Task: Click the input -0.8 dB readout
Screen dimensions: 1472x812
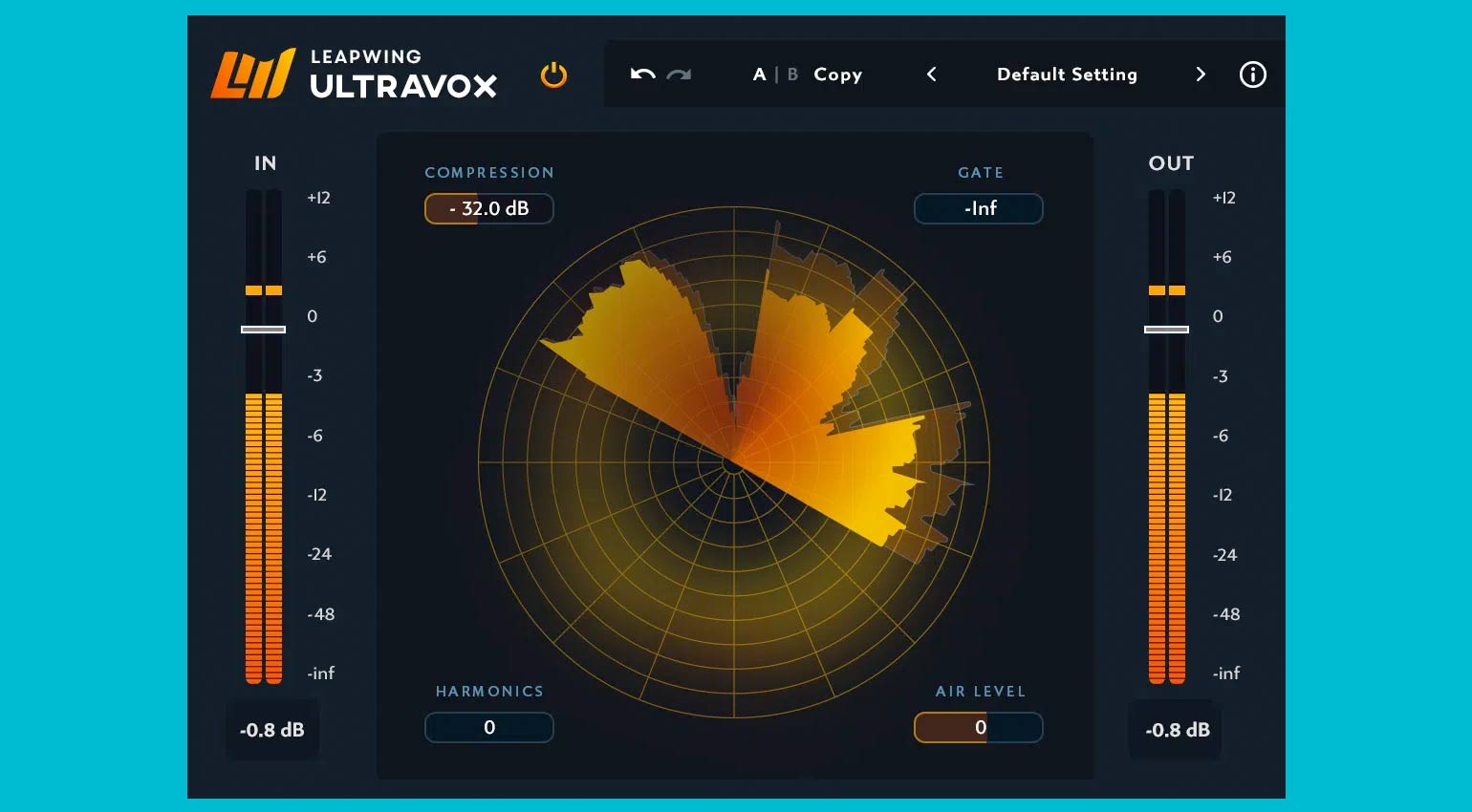Action: click(x=271, y=730)
